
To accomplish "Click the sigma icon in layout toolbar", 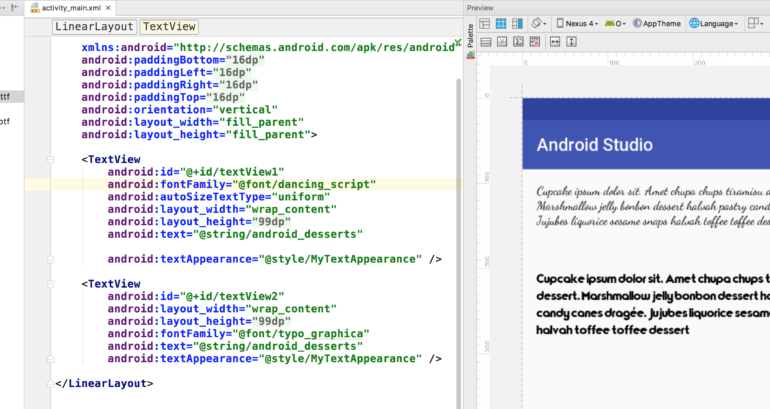I will pyautogui.click(x=519, y=42).
